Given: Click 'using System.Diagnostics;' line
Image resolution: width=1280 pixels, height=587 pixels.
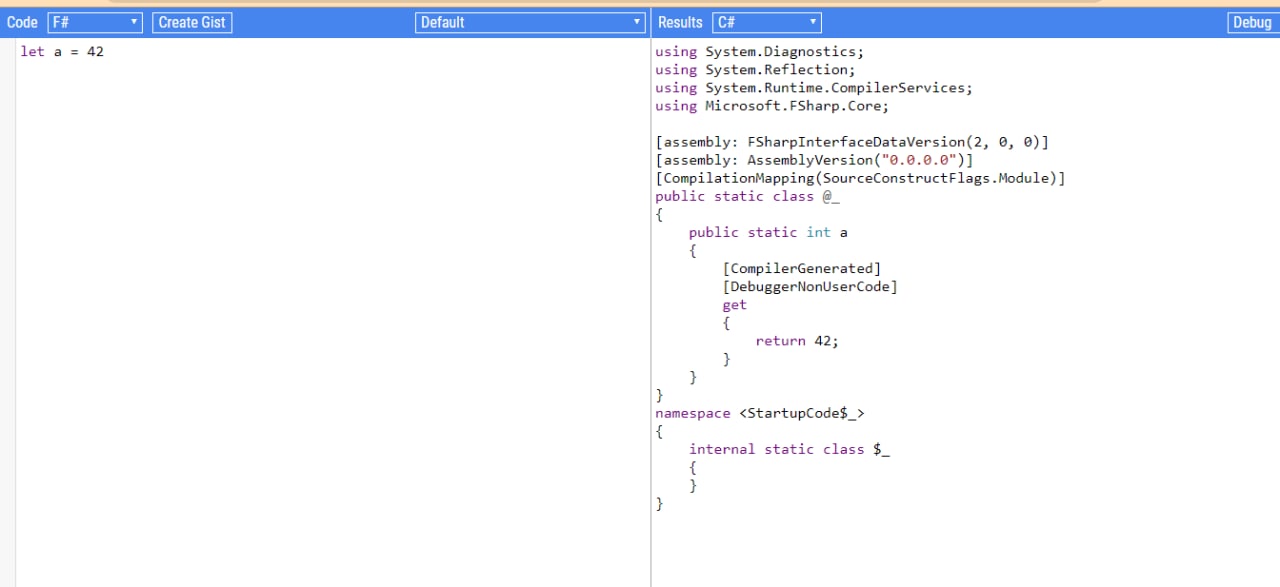Looking at the screenshot, I should pos(759,51).
